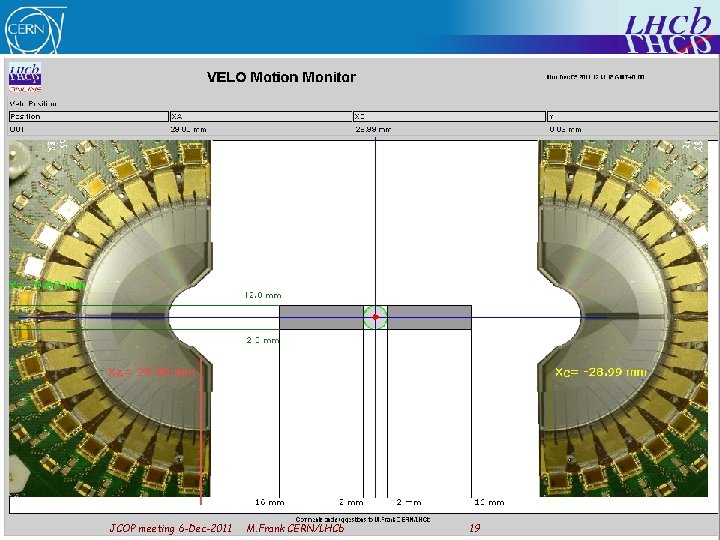The height and width of the screenshot is (540, 720).
Task: Click the green Y label on left detector
Action: [x=47, y=285]
